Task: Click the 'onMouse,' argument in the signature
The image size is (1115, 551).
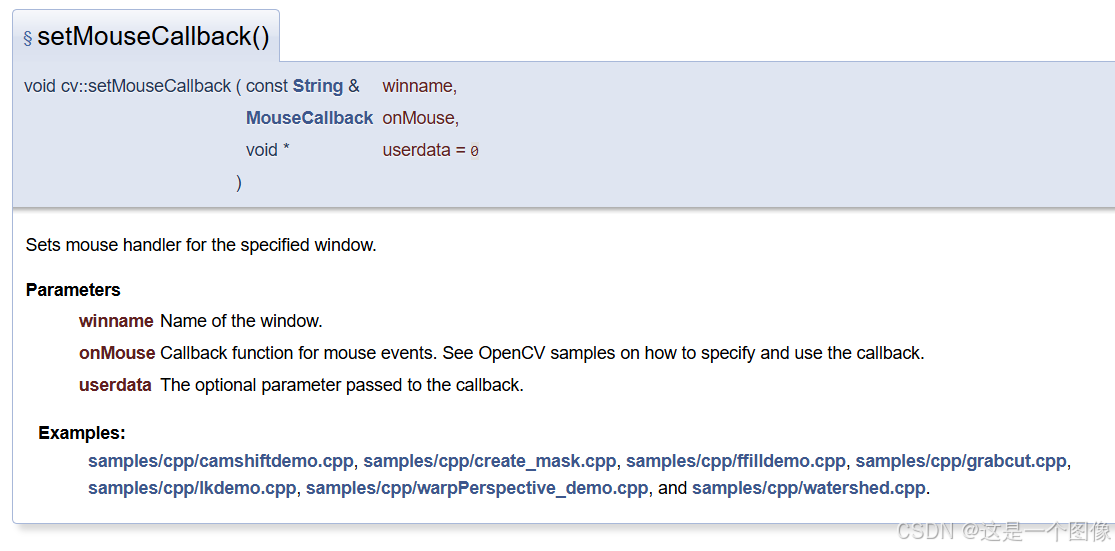Action: point(421,118)
